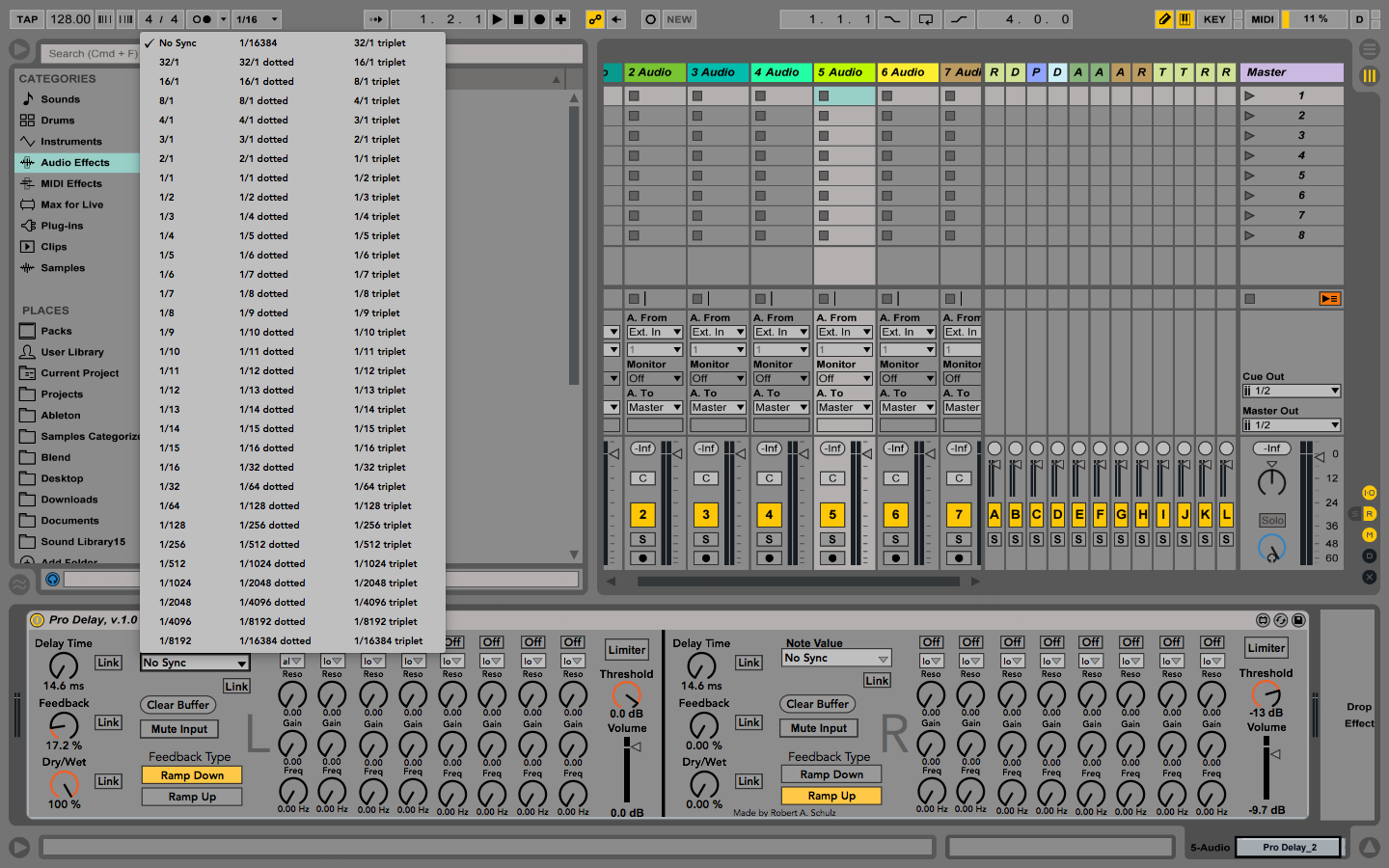Click the left channel Clear Buffer button
The width and height of the screenshot is (1389, 868).
coord(178,705)
